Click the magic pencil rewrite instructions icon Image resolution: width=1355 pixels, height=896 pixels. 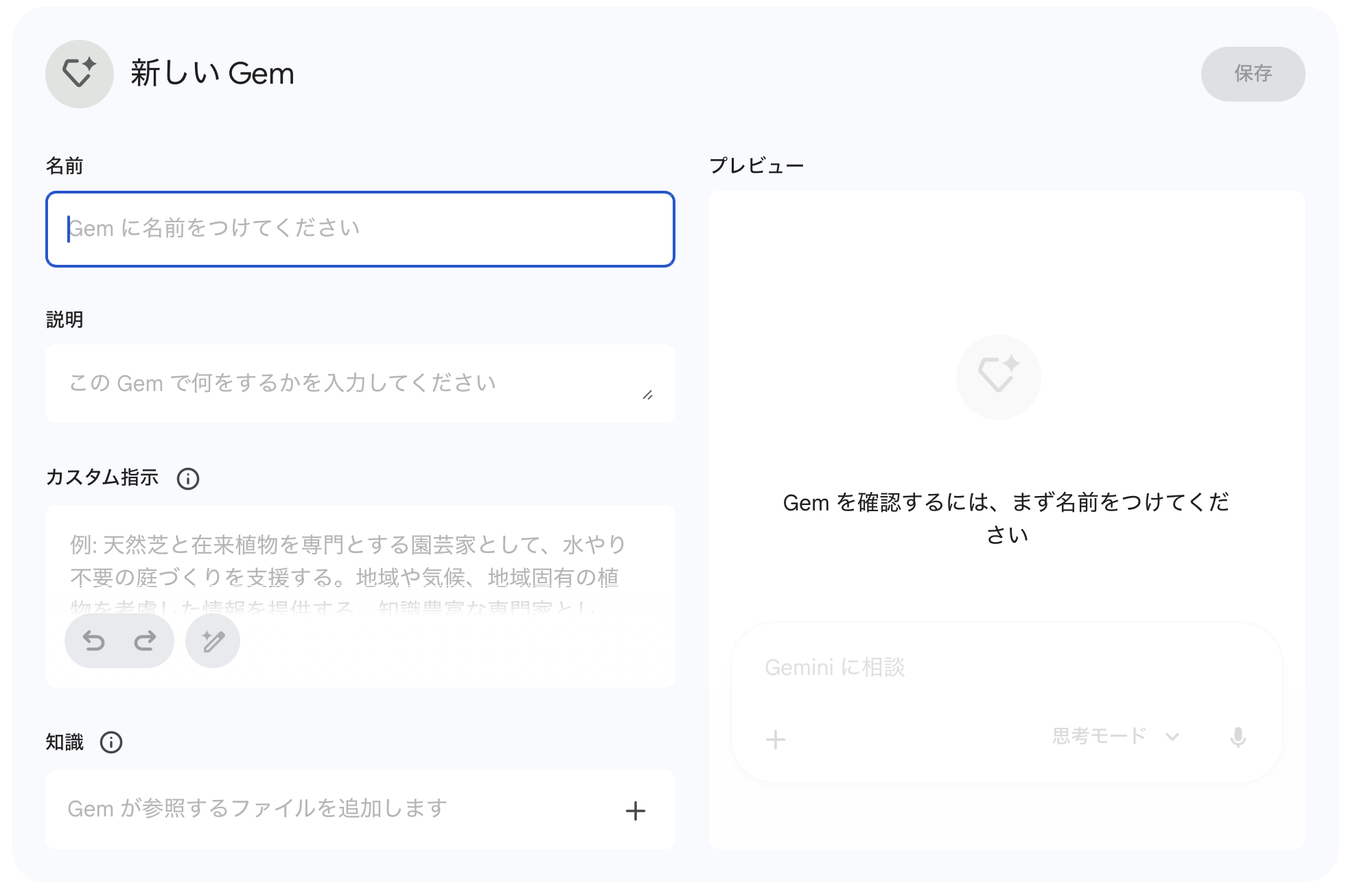pyautogui.click(x=213, y=641)
